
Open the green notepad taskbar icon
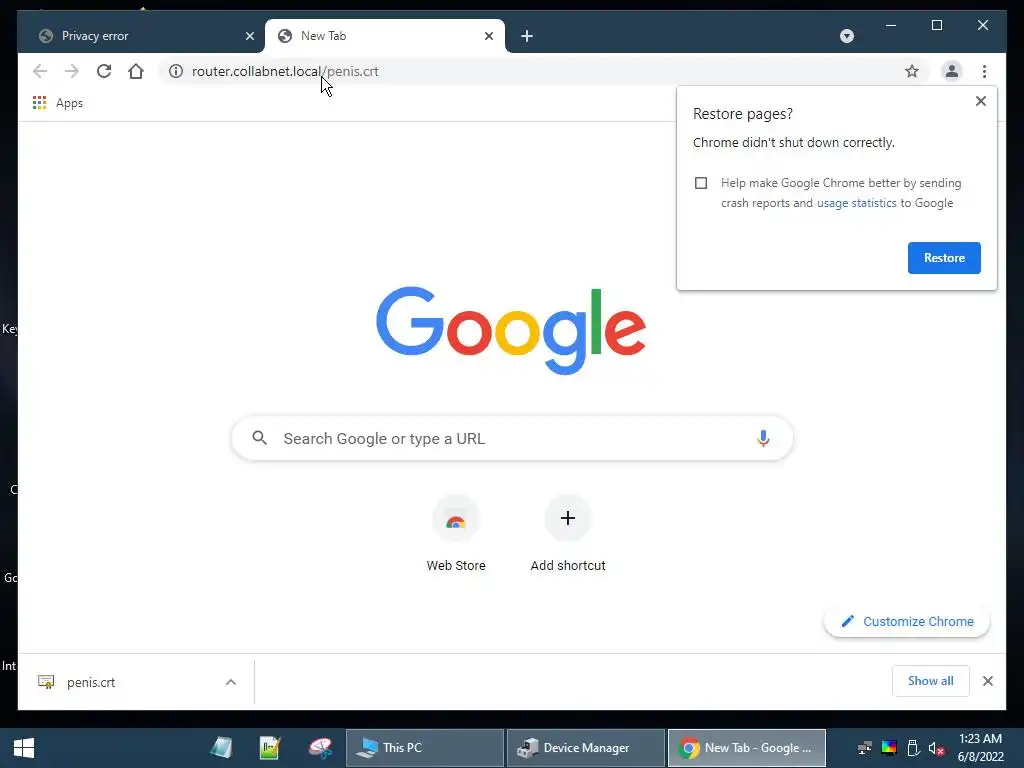[270, 748]
